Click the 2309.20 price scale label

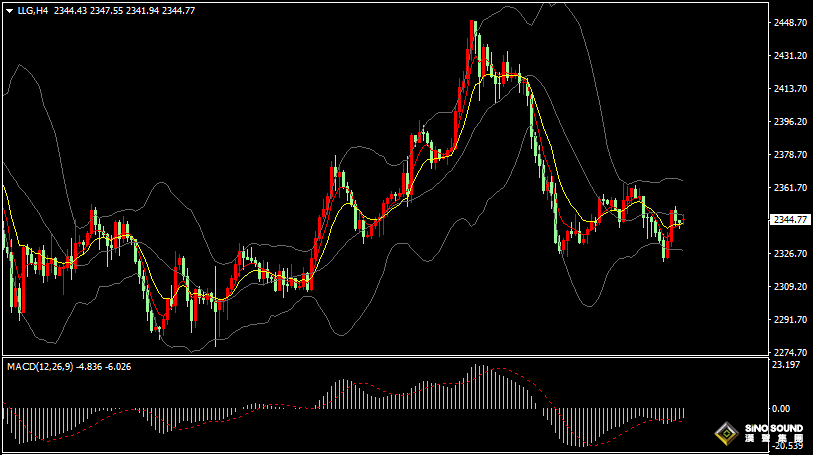point(791,287)
